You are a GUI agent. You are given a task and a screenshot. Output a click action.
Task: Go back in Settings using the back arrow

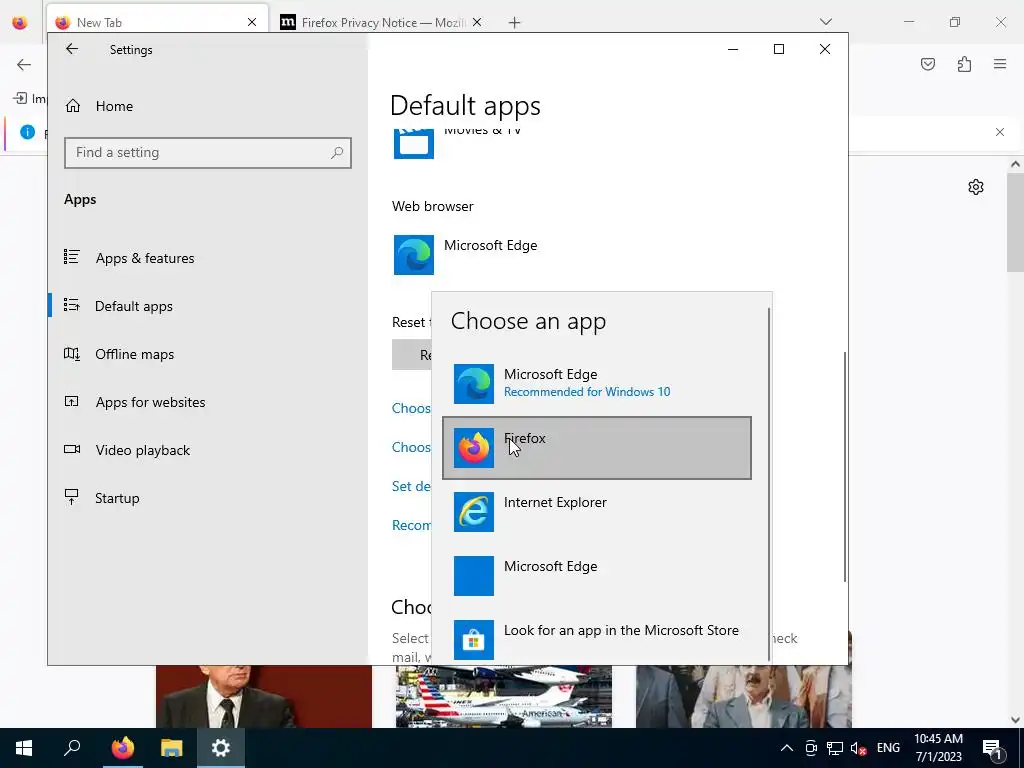72,49
